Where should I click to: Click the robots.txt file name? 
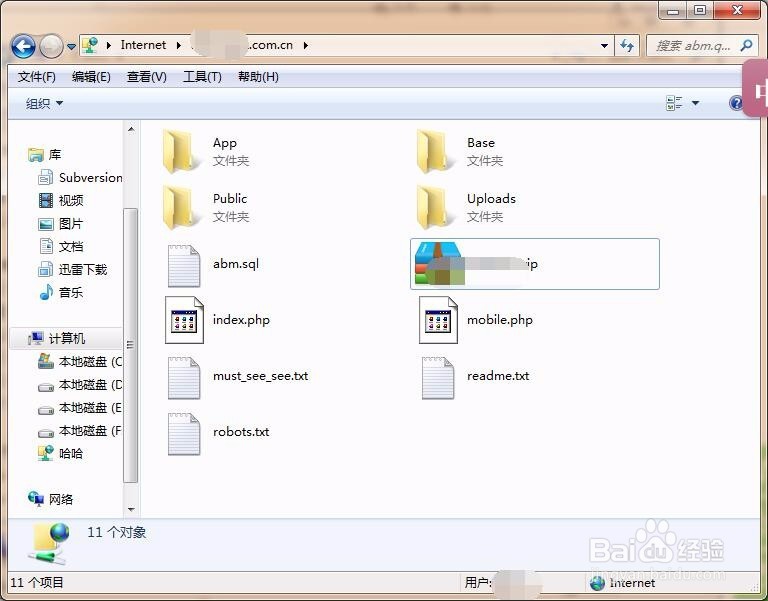point(241,432)
